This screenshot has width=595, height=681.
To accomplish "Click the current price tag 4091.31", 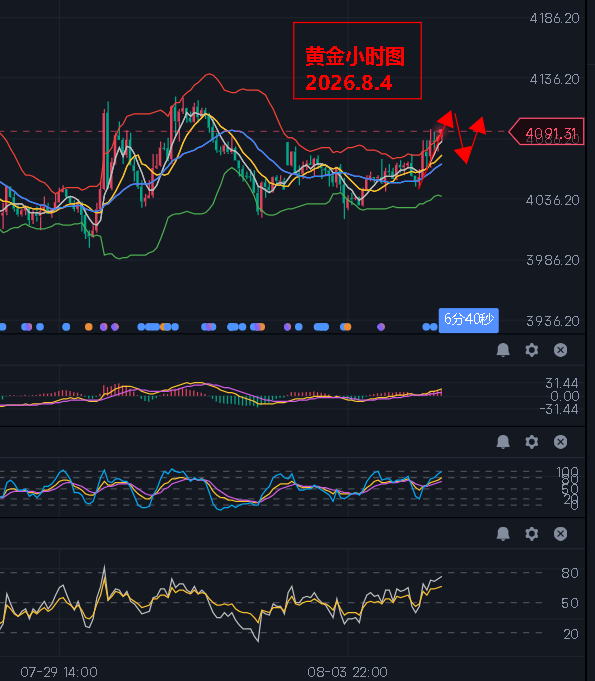I will [x=546, y=132].
